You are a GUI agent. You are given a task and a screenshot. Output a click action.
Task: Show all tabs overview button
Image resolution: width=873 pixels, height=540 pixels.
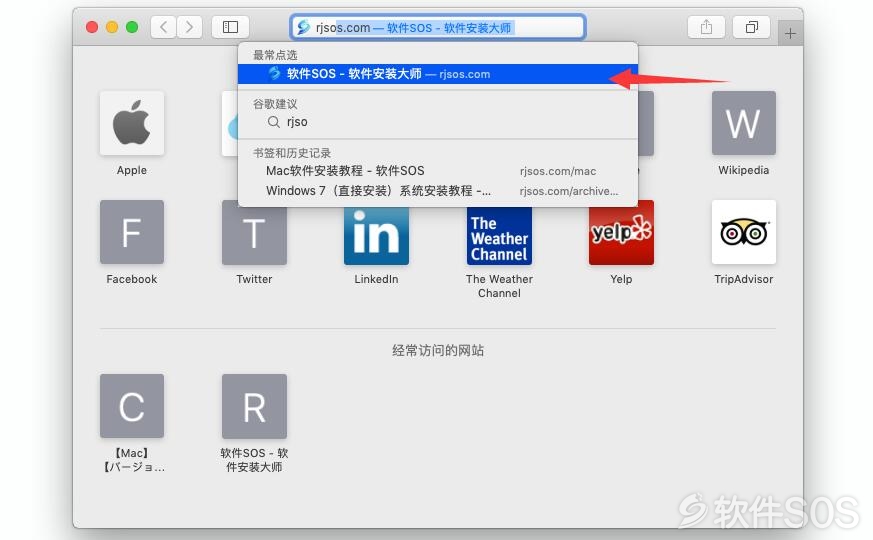click(x=752, y=27)
